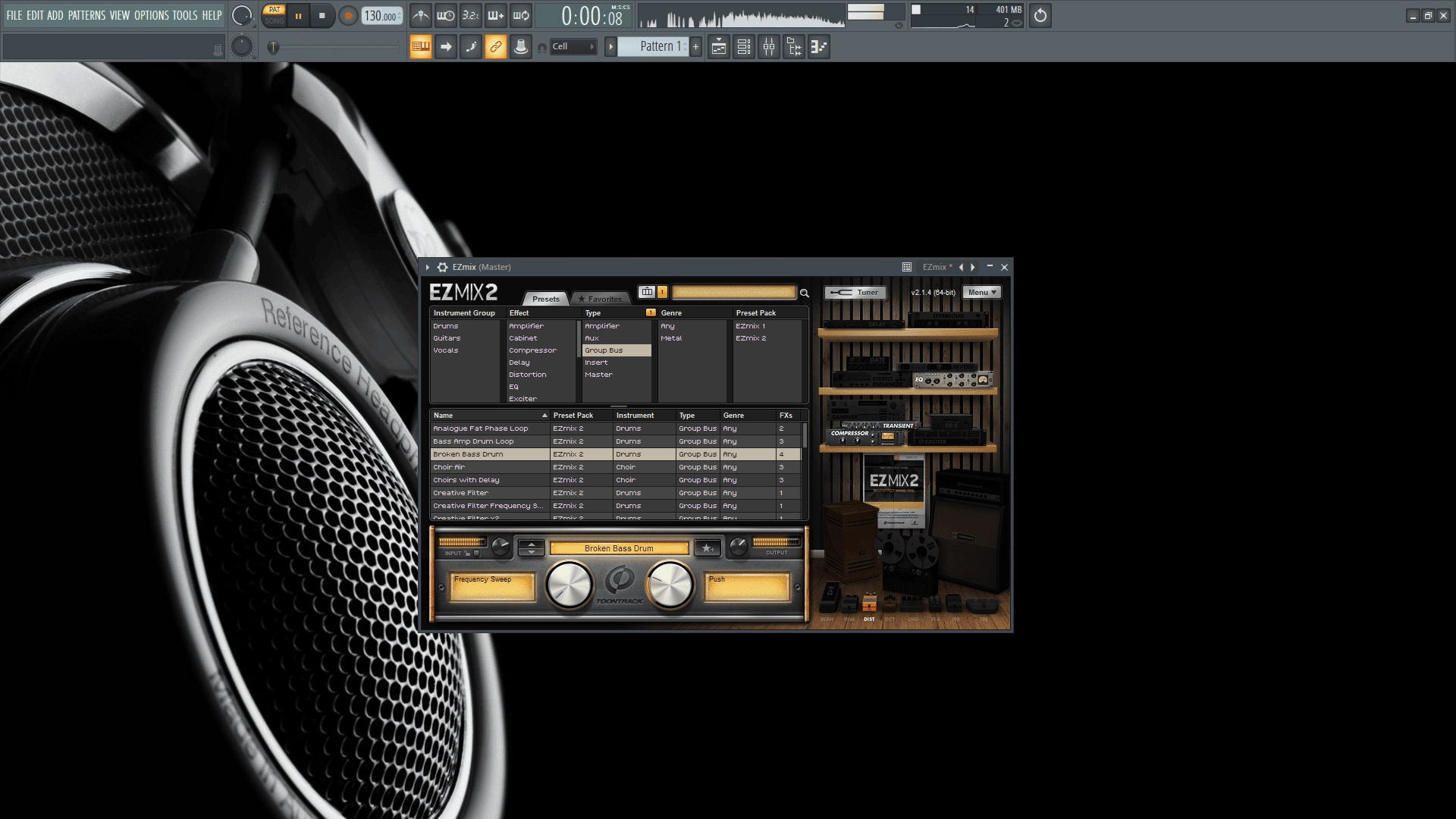Open the EDIT menu
1456x819 pixels.
pyautogui.click(x=35, y=15)
